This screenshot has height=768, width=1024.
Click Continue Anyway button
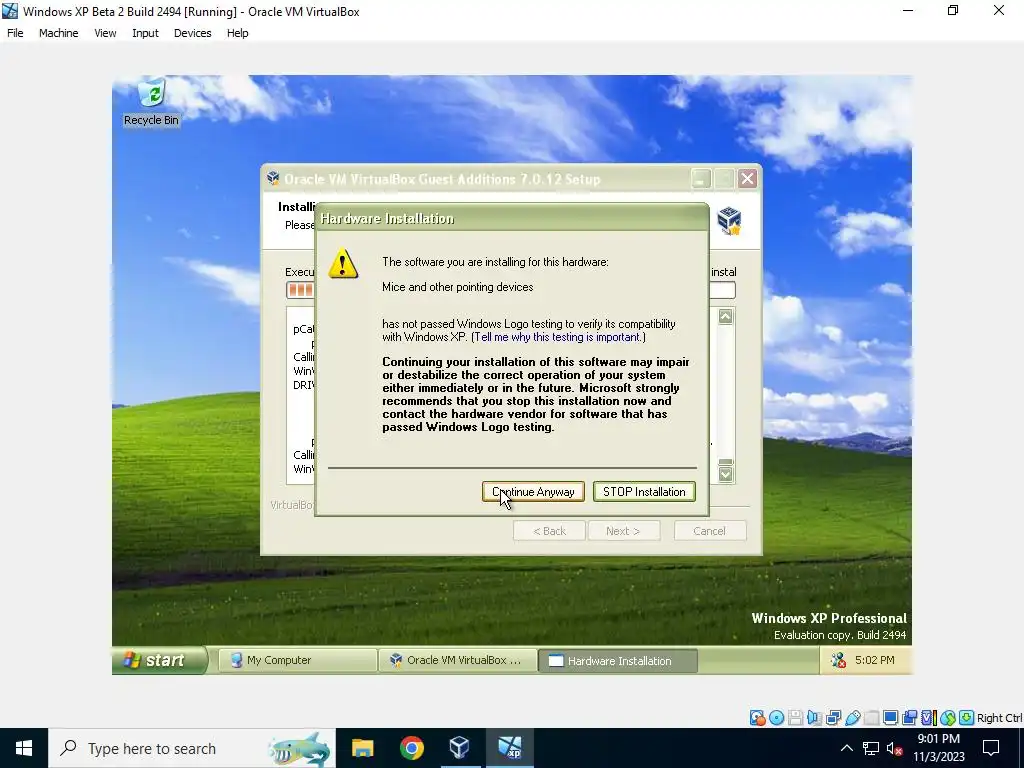point(533,492)
